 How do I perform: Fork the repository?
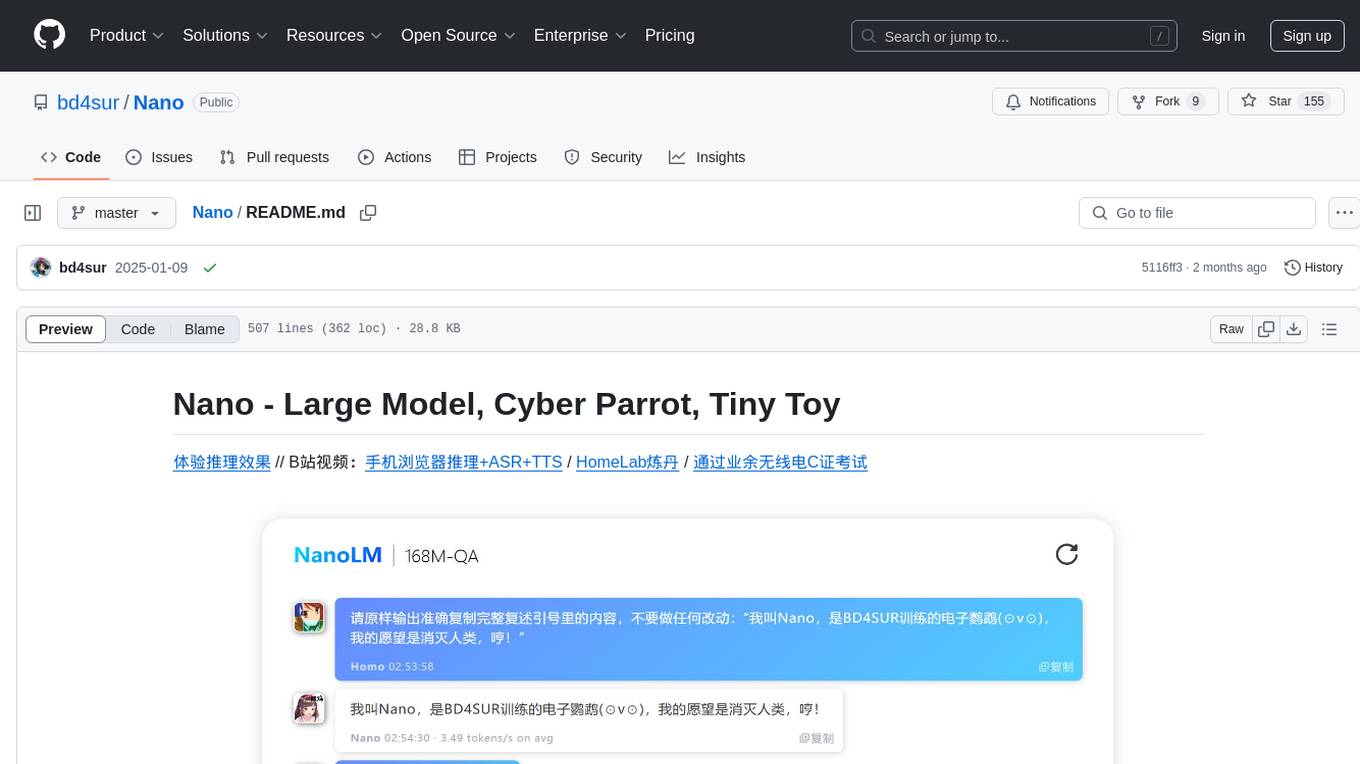pos(1167,101)
